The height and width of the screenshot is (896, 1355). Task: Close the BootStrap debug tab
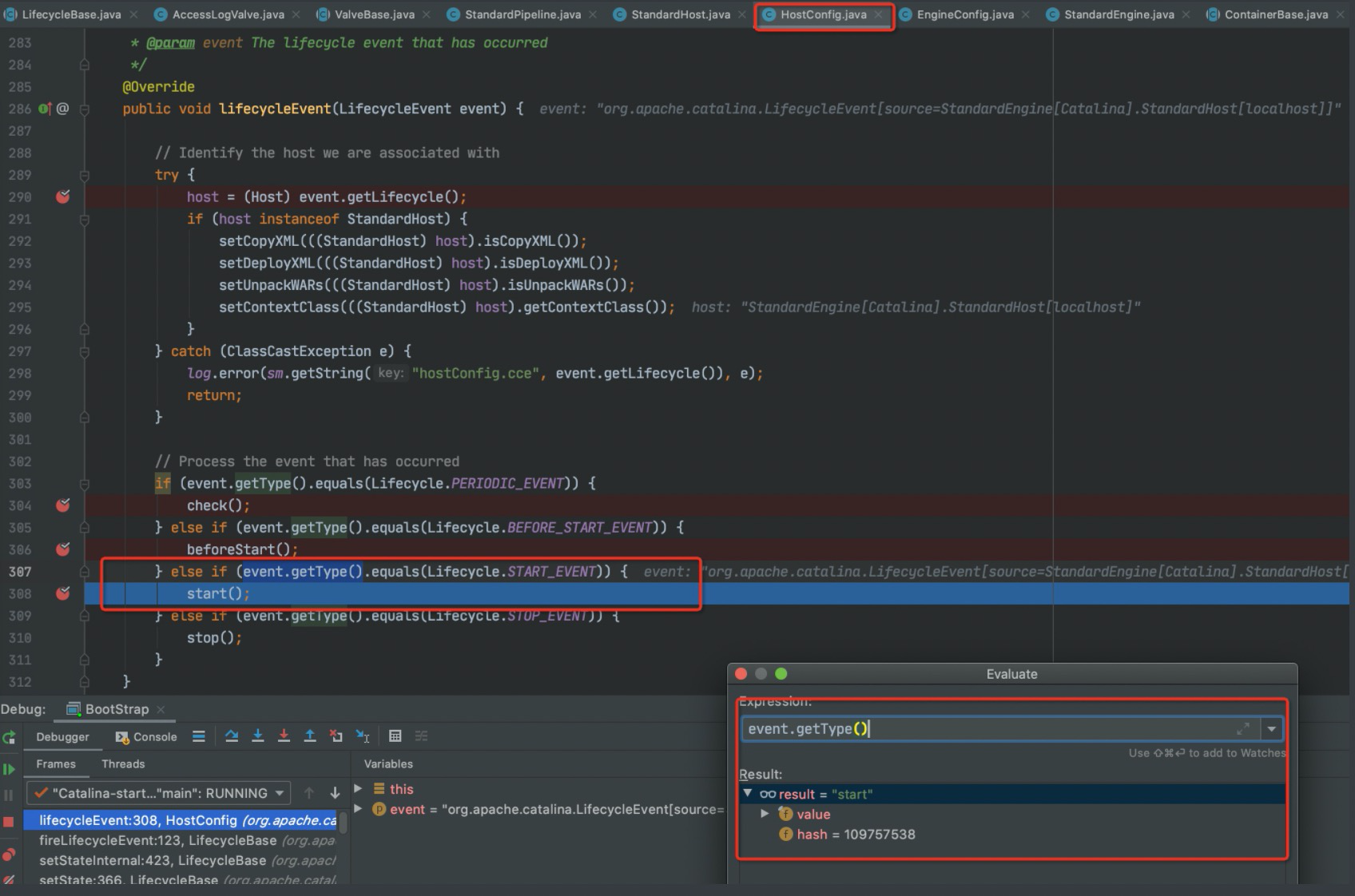coord(161,709)
